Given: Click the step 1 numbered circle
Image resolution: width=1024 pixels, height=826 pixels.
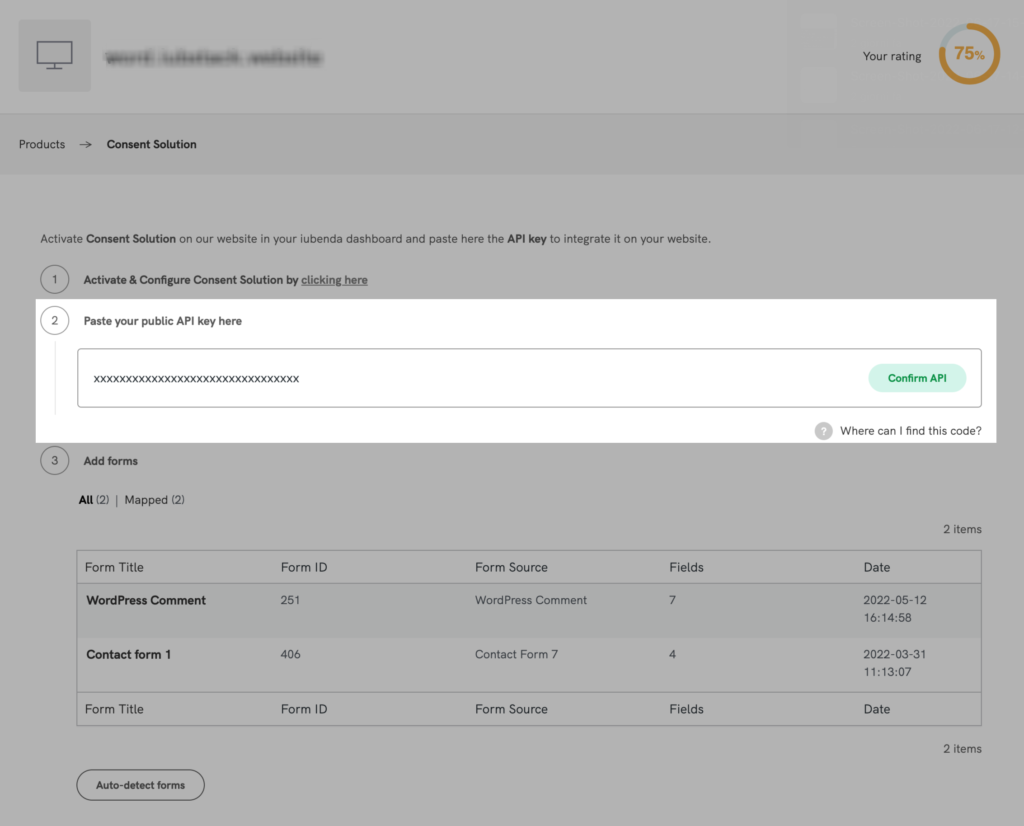Looking at the screenshot, I should 55,279.
